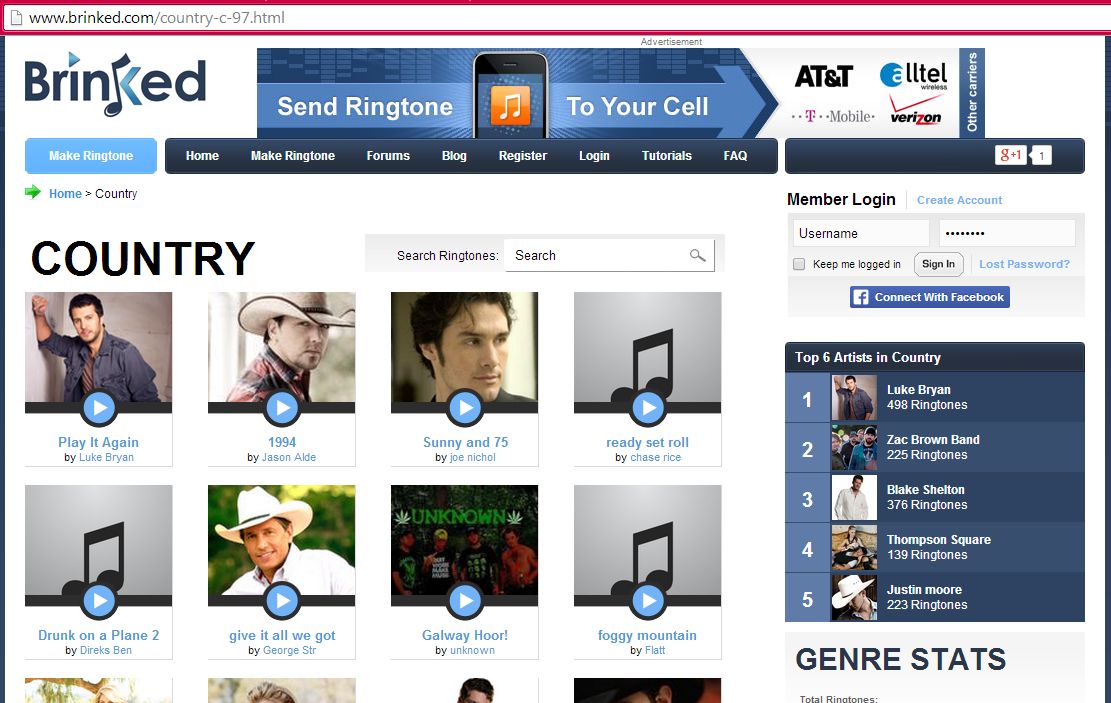Click the 'Send Ringtone' banner text
This screenshot has height=703, width=1111.
(x=365, y=107)
